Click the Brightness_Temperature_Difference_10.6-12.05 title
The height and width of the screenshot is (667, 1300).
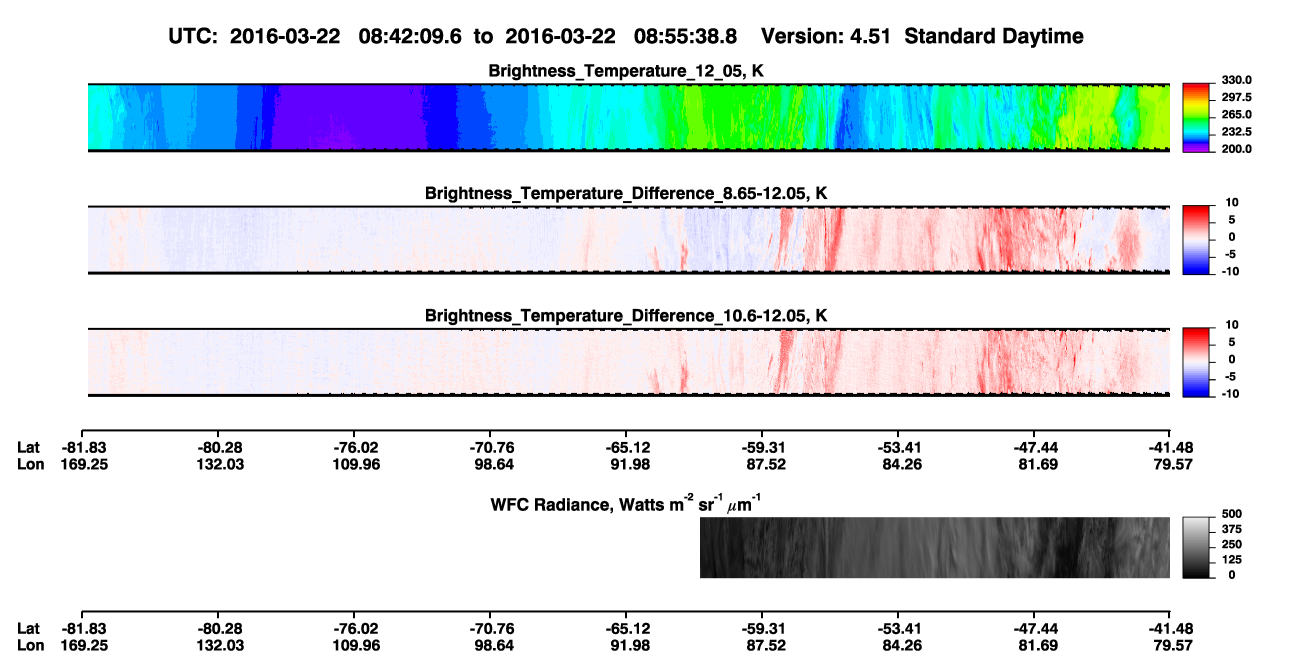point(626,316)
